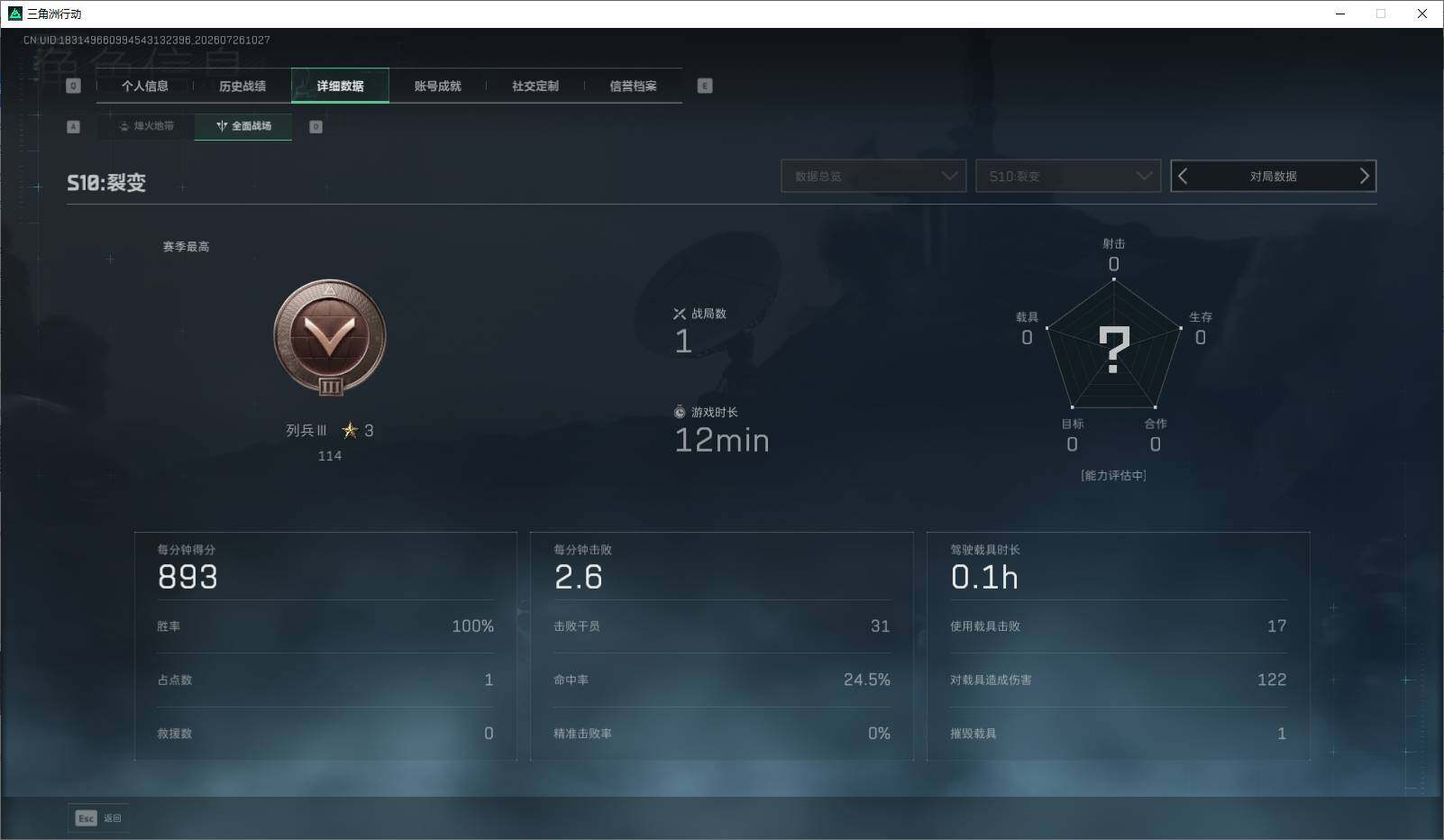The width and height of the screenshot is (1444, 840).
Task: Click the D key icon beside mode tabs
Action: click(x=315, y=126)
